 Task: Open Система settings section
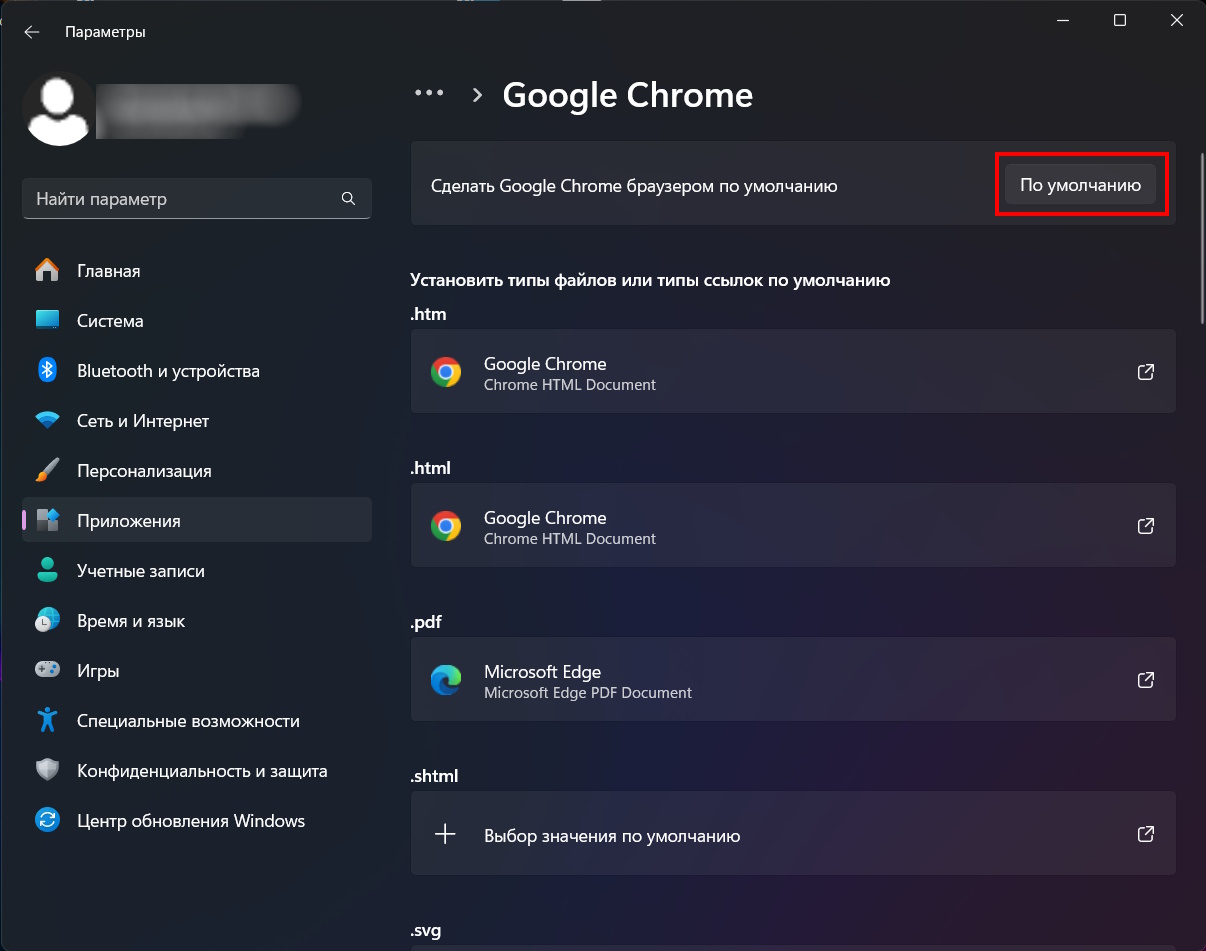(197, 321)
